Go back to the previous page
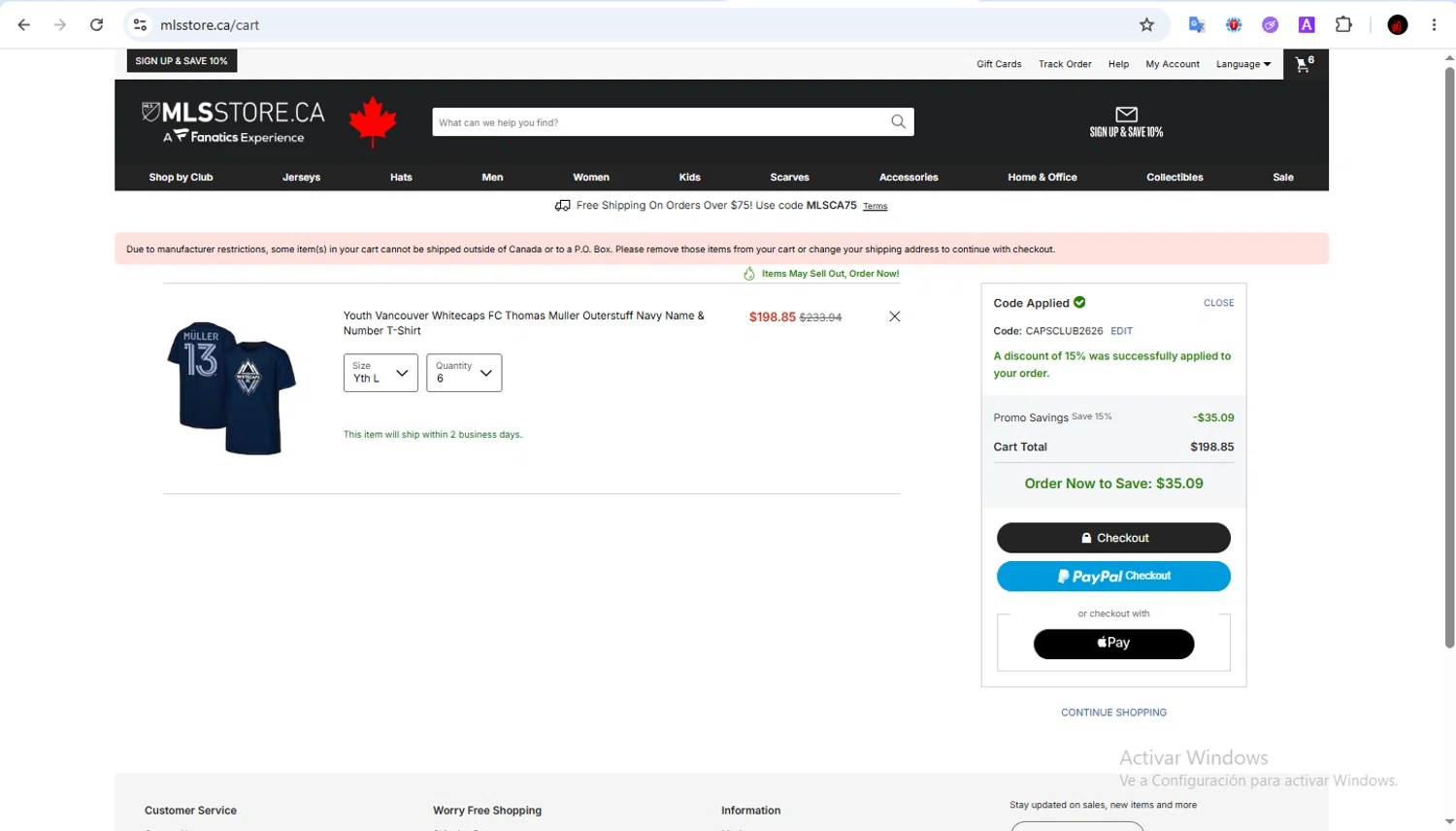This screenshot has width=1456, height=831. click(x=24, y=25)
